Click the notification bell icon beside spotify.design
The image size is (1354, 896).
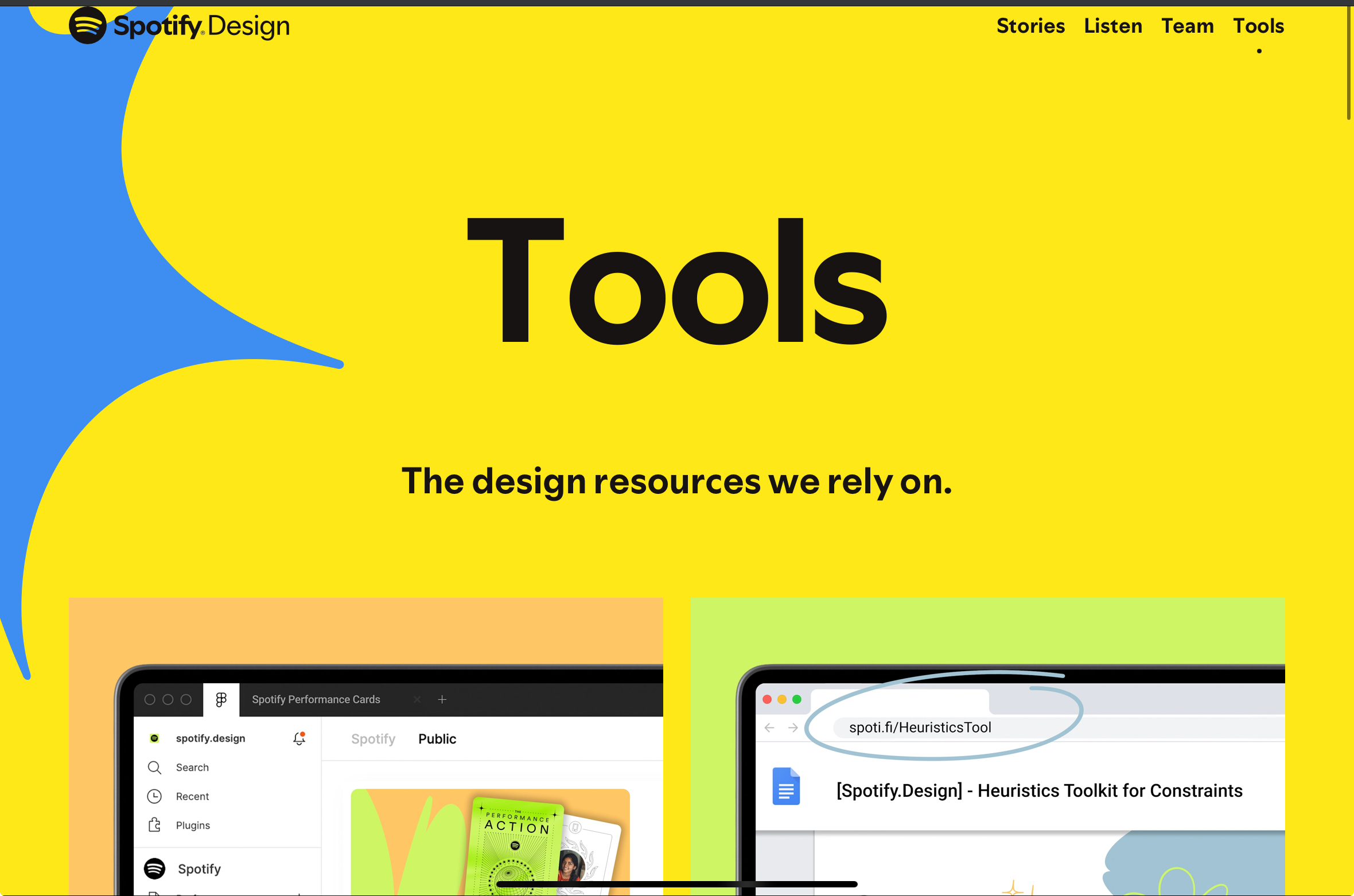point(299,738)
